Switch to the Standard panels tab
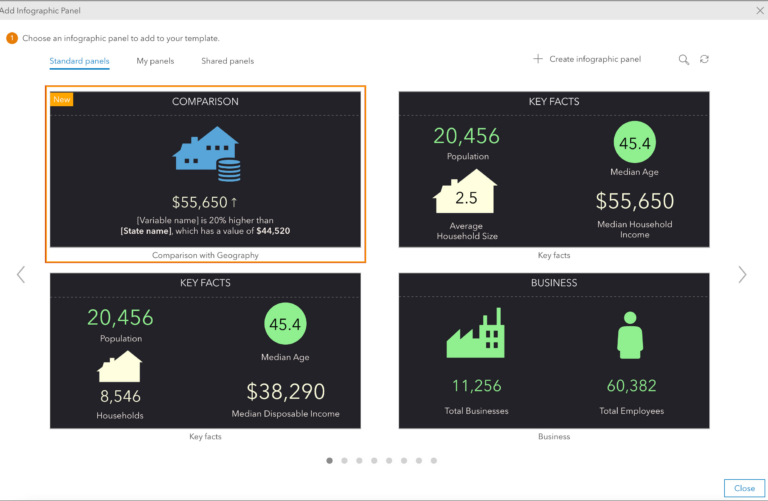The width and height of the screenshot is (768, 501). [79, 61]
